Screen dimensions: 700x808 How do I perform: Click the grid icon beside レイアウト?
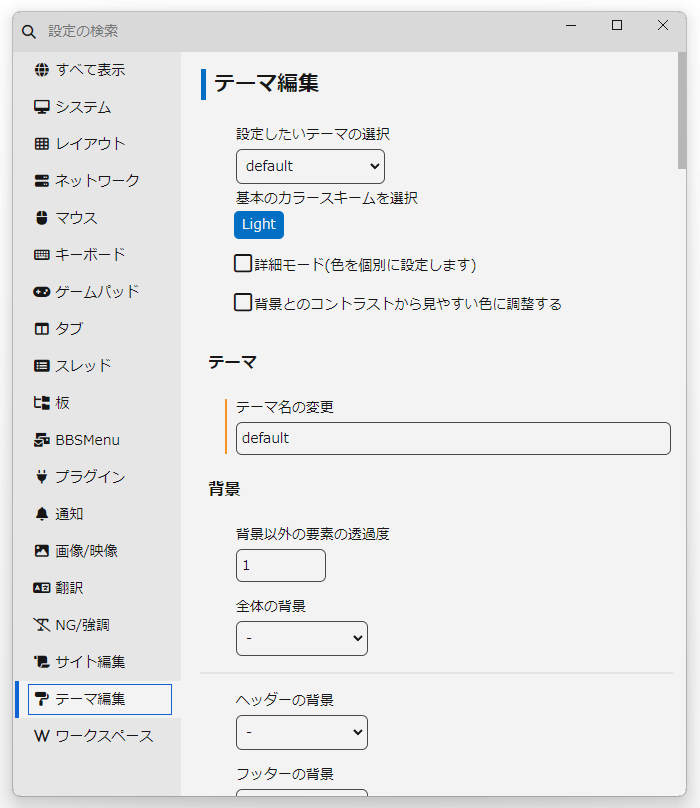42,144
